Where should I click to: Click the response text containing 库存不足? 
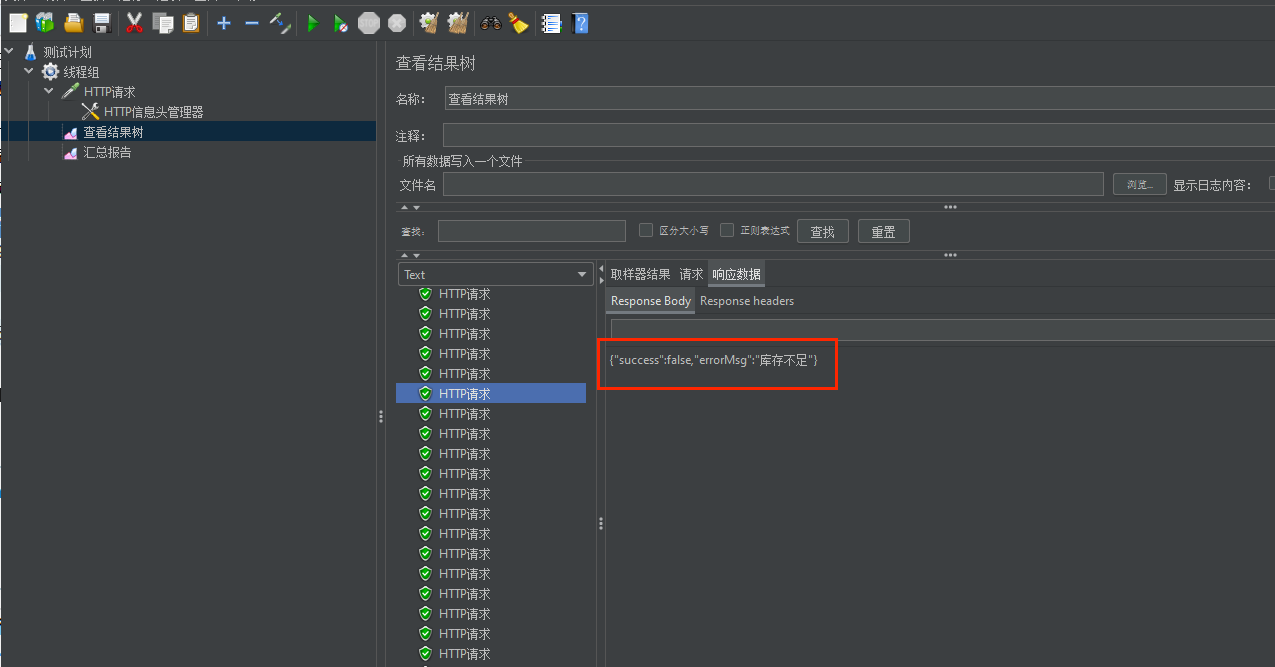tap(713, 359)
